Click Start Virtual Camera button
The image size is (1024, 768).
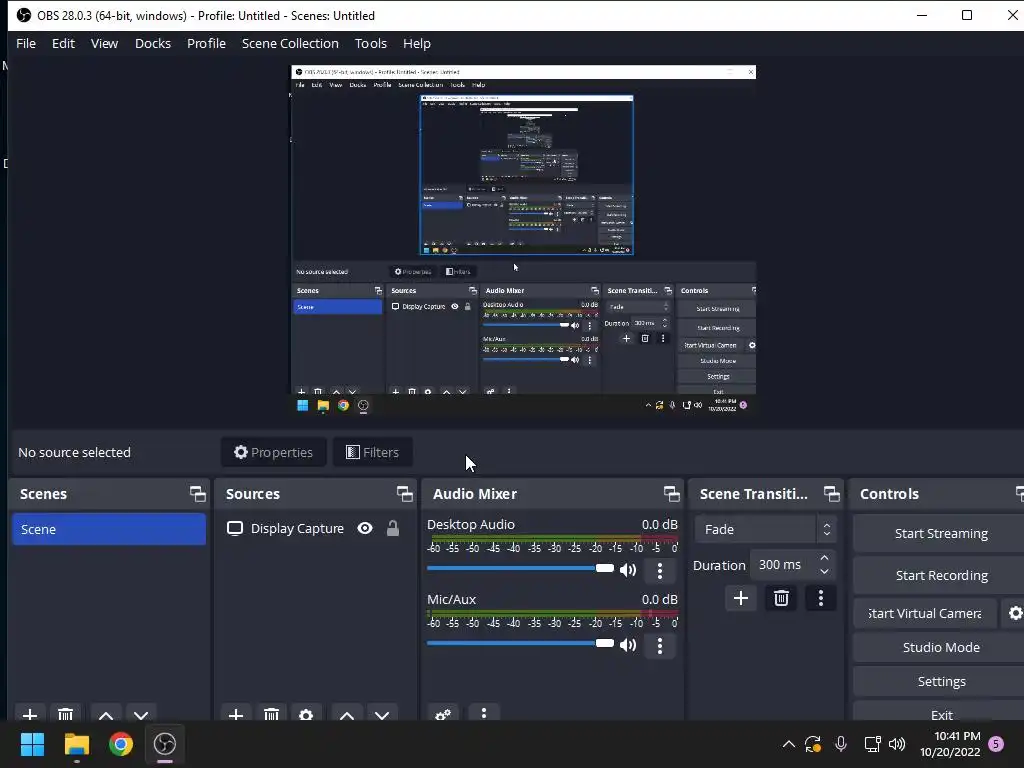pyautogui.click(x=925, y=613)
